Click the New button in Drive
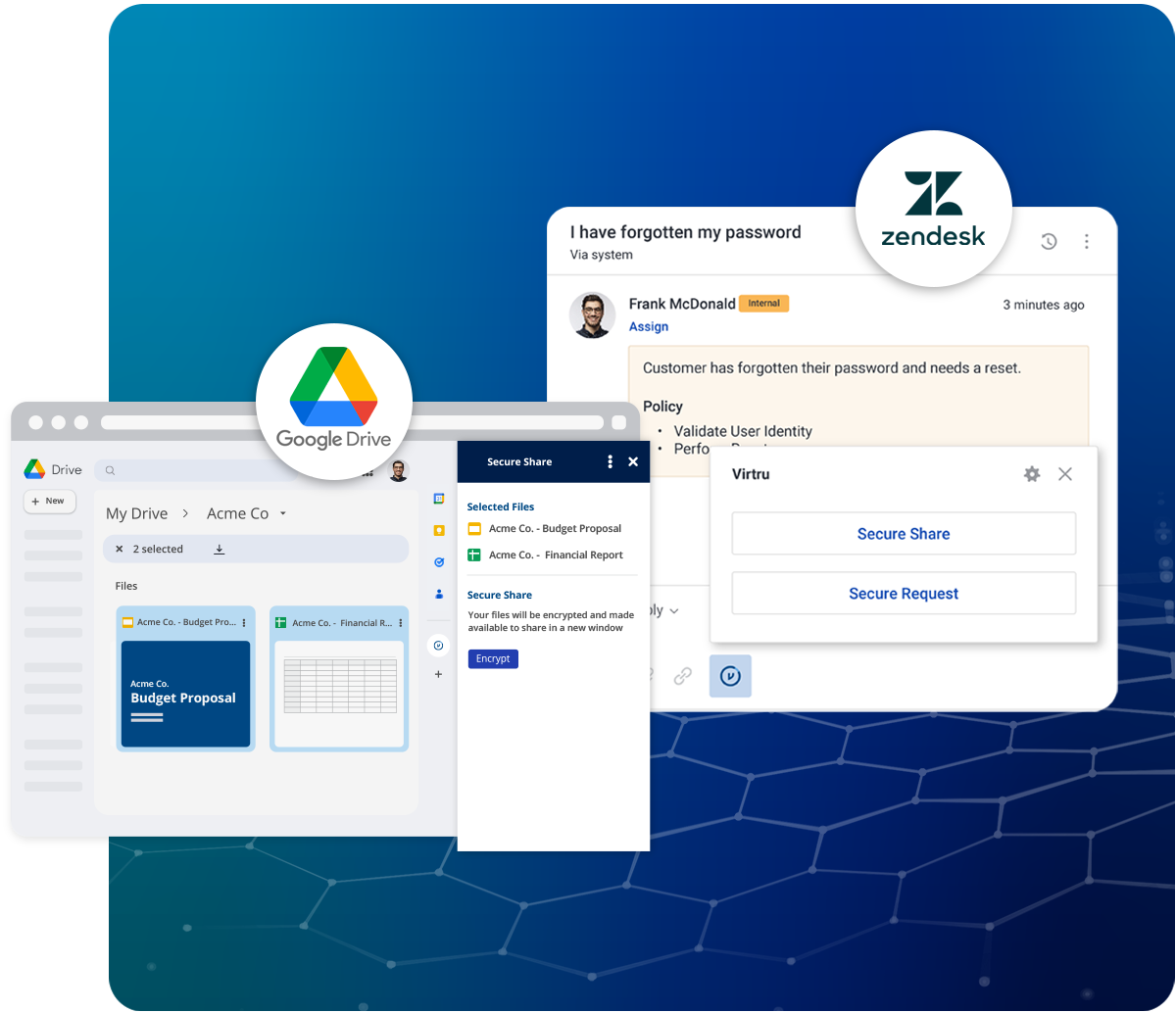 point(49,501)
